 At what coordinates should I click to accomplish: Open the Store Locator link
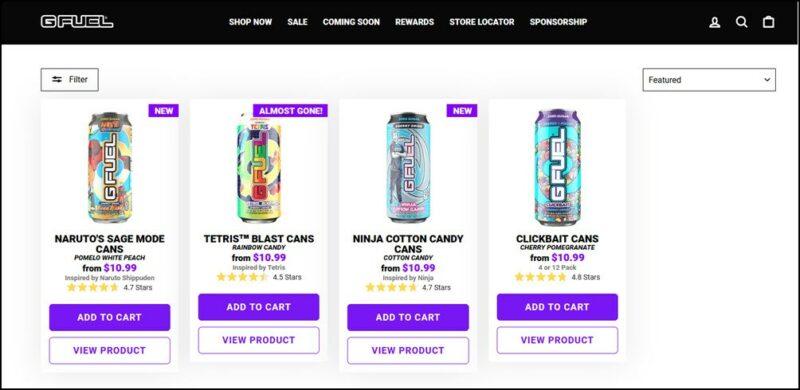[x=482, y=22]
